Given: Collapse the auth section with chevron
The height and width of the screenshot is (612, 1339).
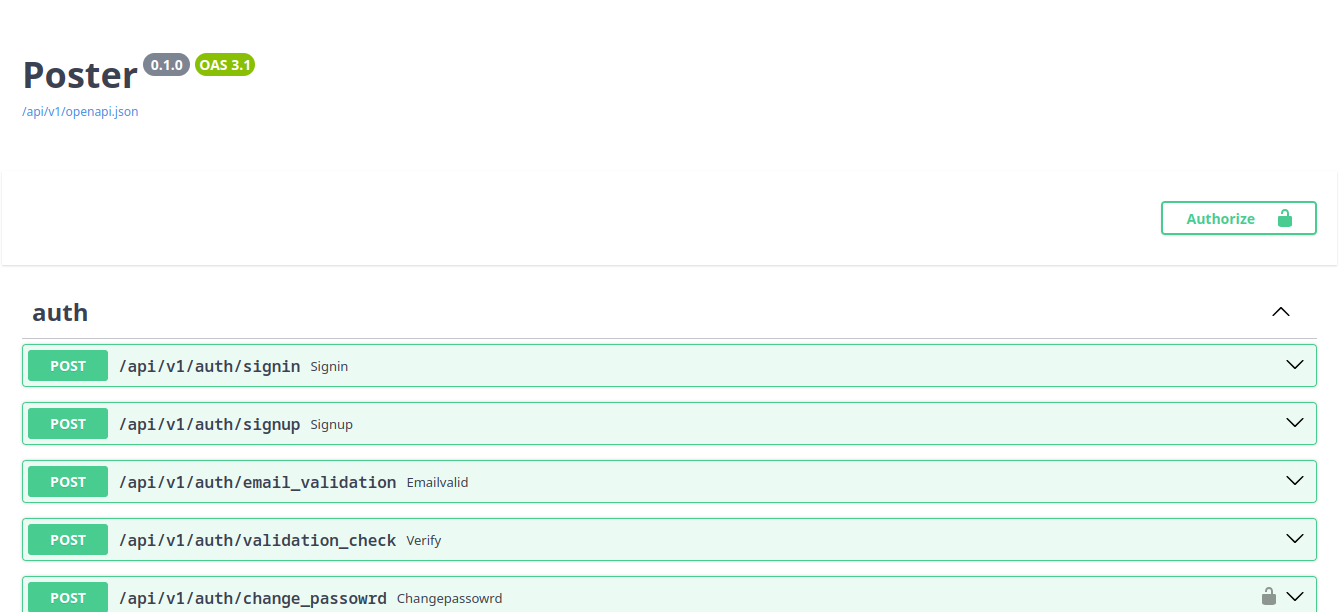Looking at the screenshot, I should [1280, 312].
